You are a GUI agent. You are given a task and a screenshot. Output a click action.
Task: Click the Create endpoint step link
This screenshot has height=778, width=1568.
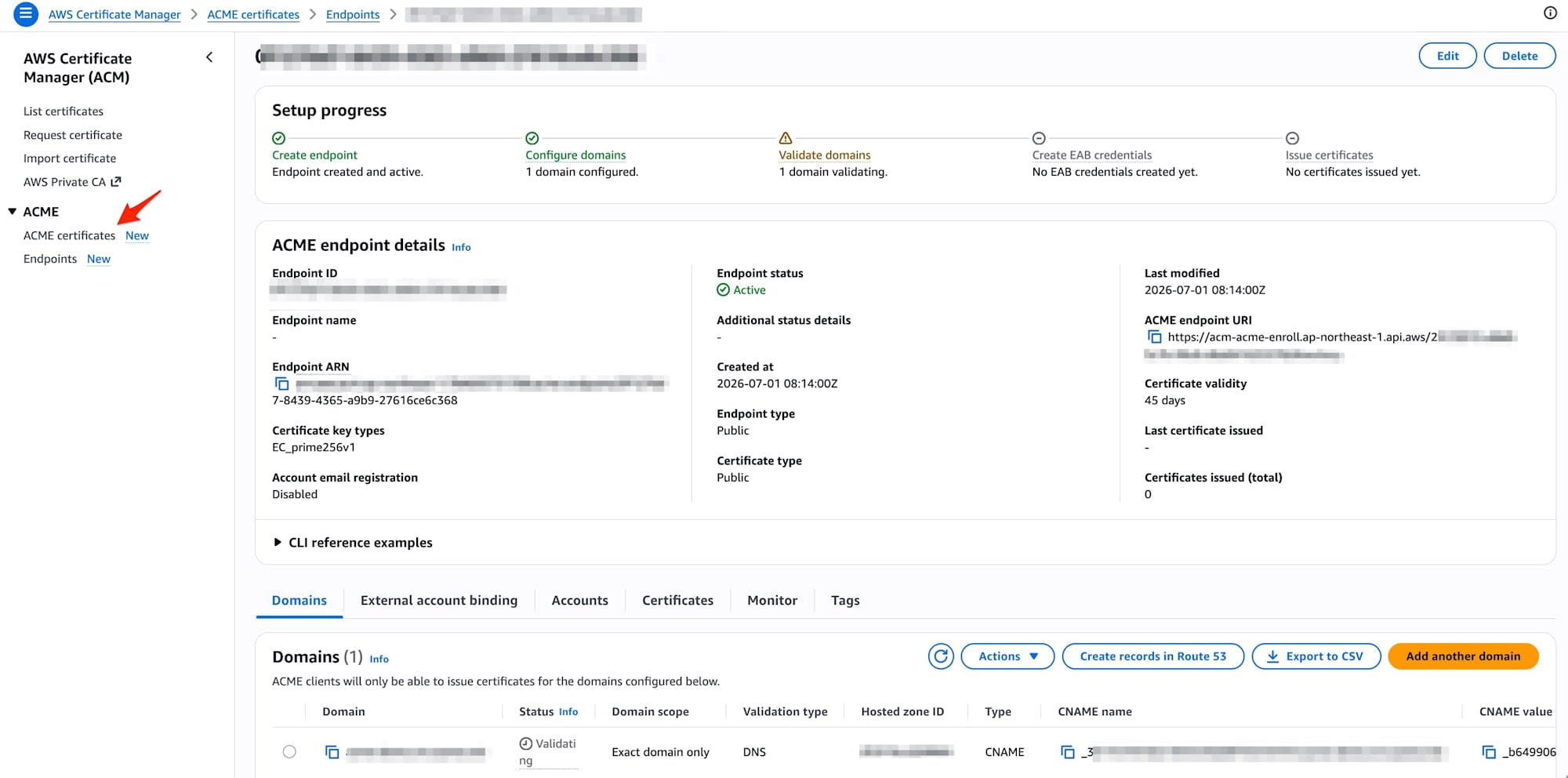click(x=314, y=155)
